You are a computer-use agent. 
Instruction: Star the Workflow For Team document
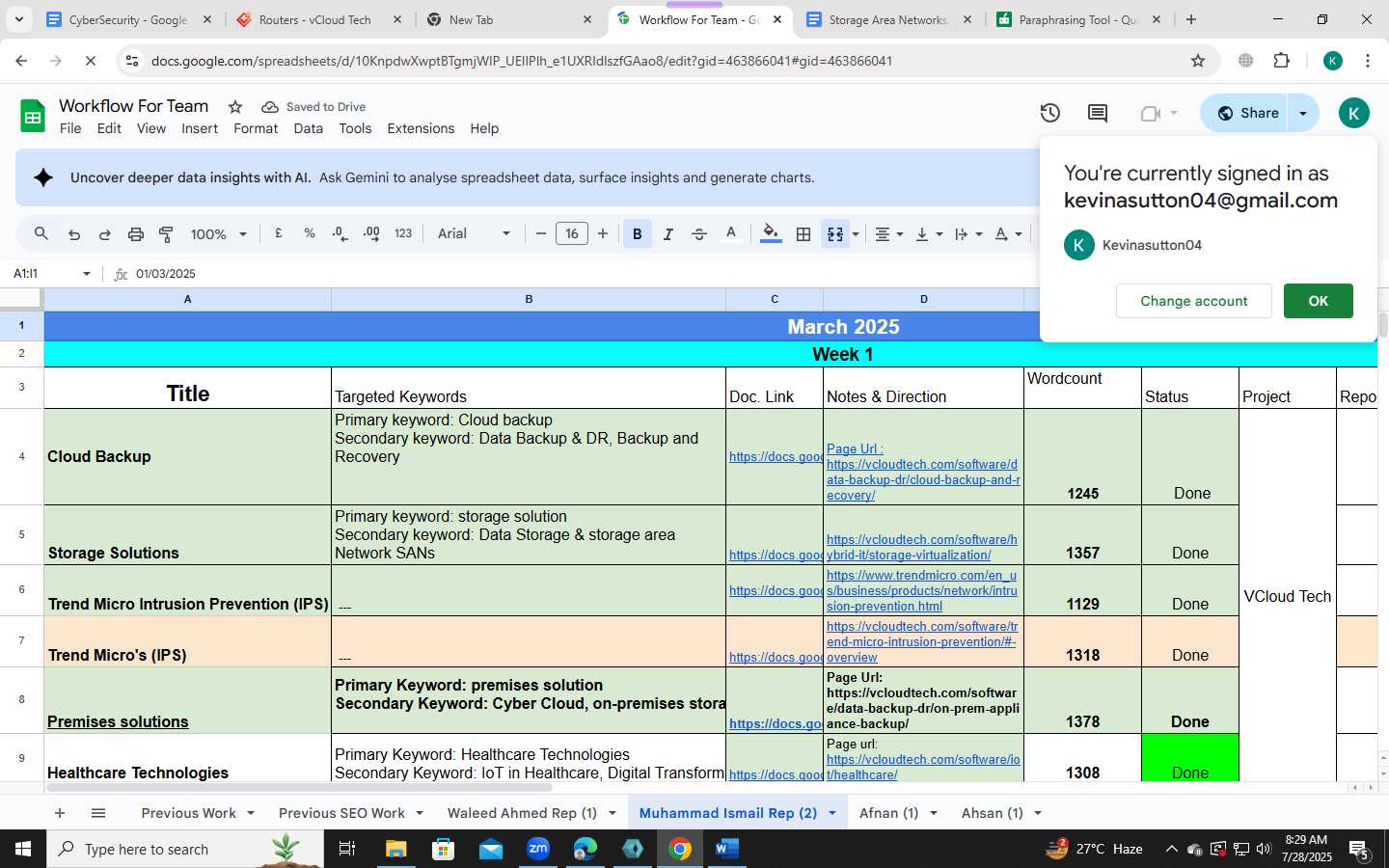click(235, 107)
